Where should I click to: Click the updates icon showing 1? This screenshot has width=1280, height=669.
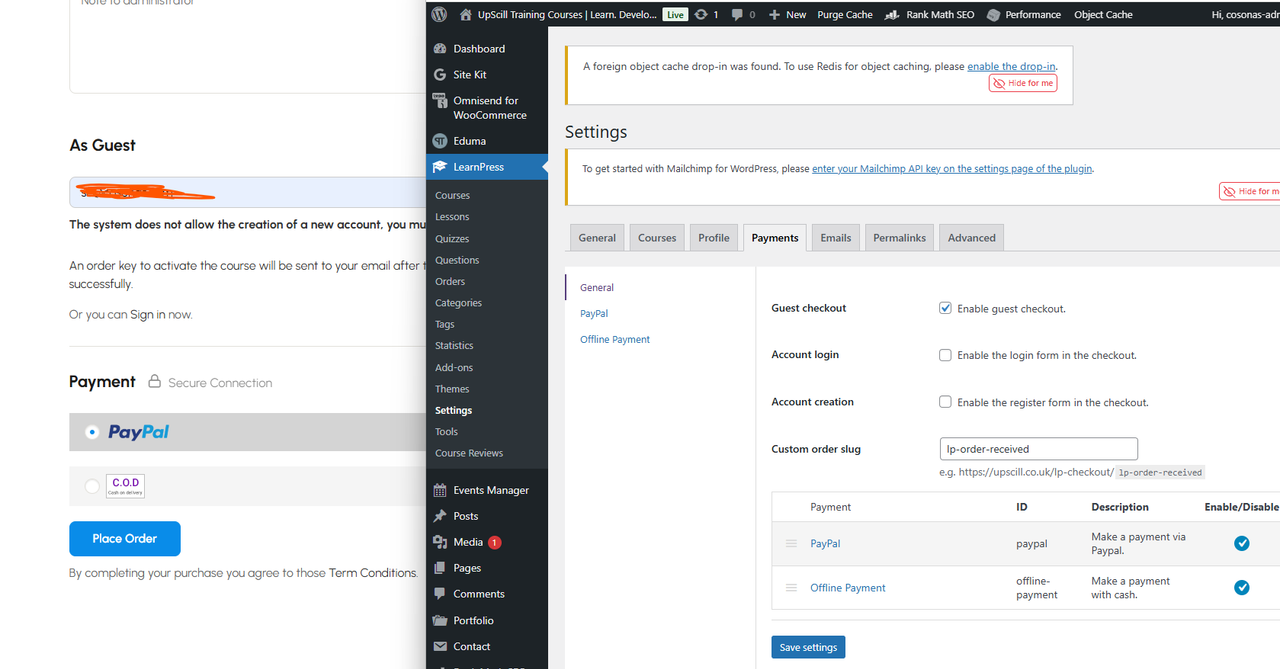[706, 14]
